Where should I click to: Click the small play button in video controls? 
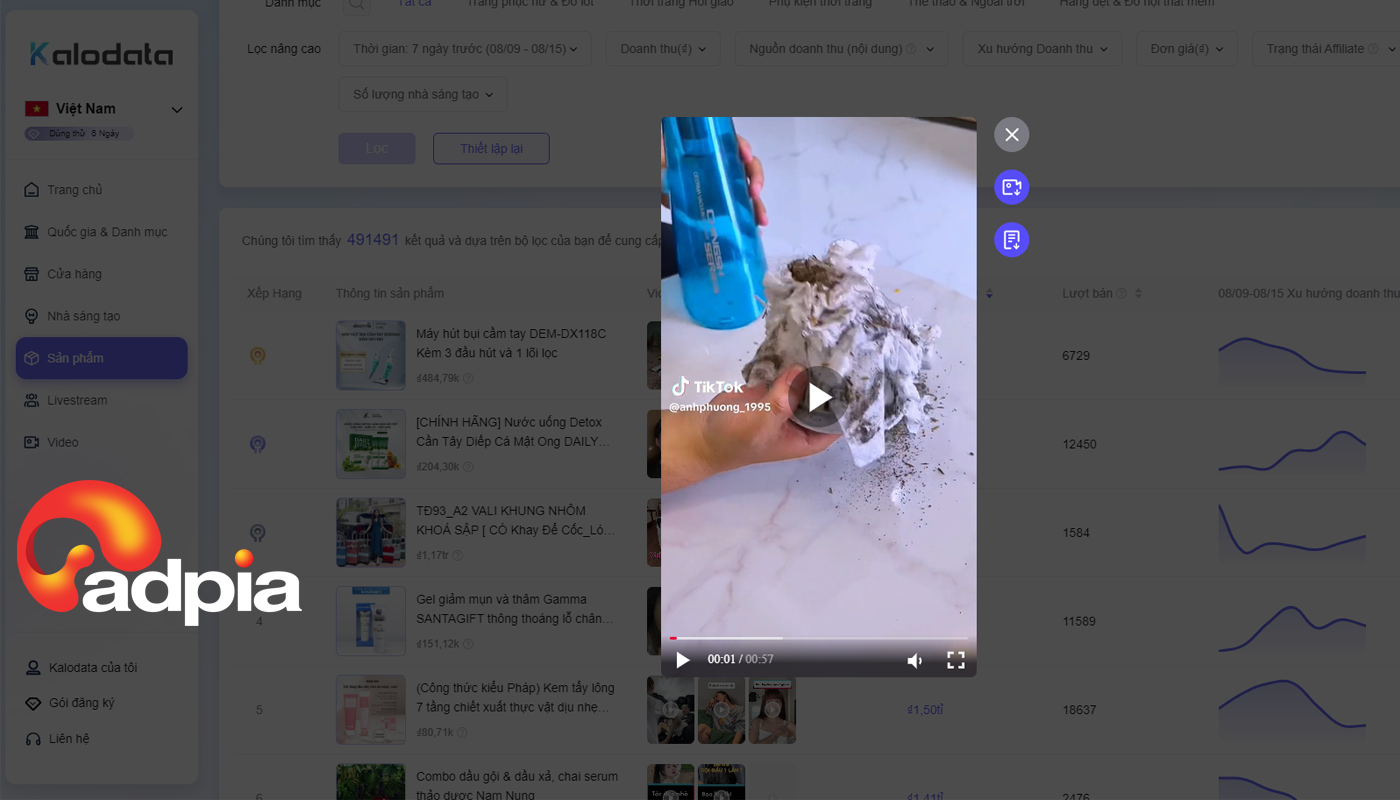point(683,660)
